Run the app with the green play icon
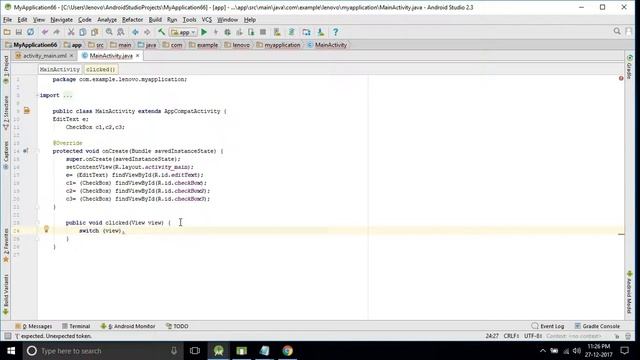Screen dimensions: 640x360 [204, 32]
